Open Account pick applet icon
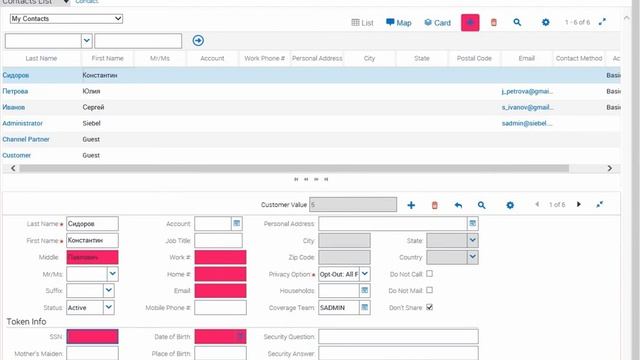Image resolution: width=640 pixels, height=360 pixels. (x=237, y=223)
